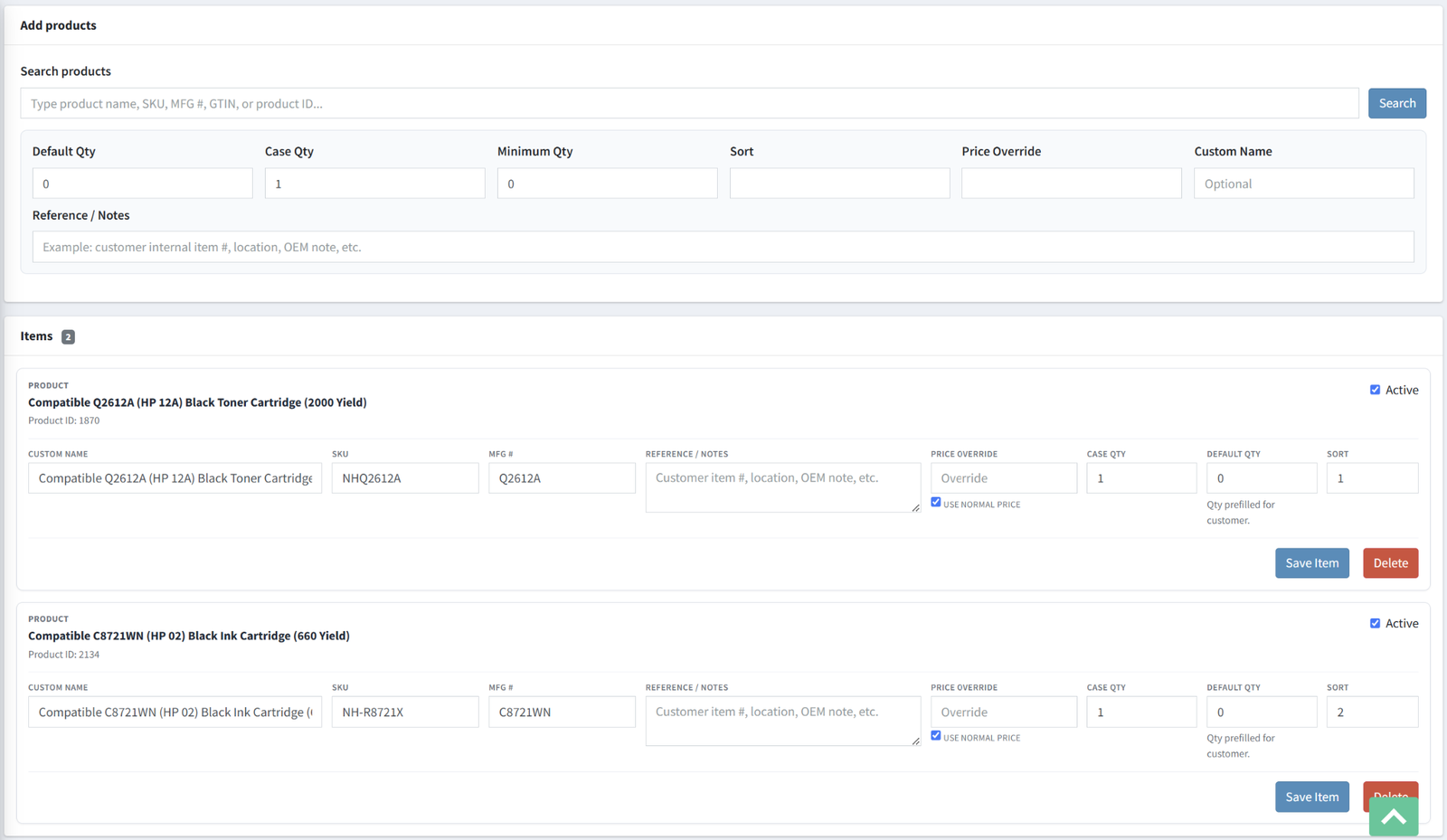Click Sort field showing 2
The height and width of the screenshot is (840, 1447).
click(x=1372, y=712)
